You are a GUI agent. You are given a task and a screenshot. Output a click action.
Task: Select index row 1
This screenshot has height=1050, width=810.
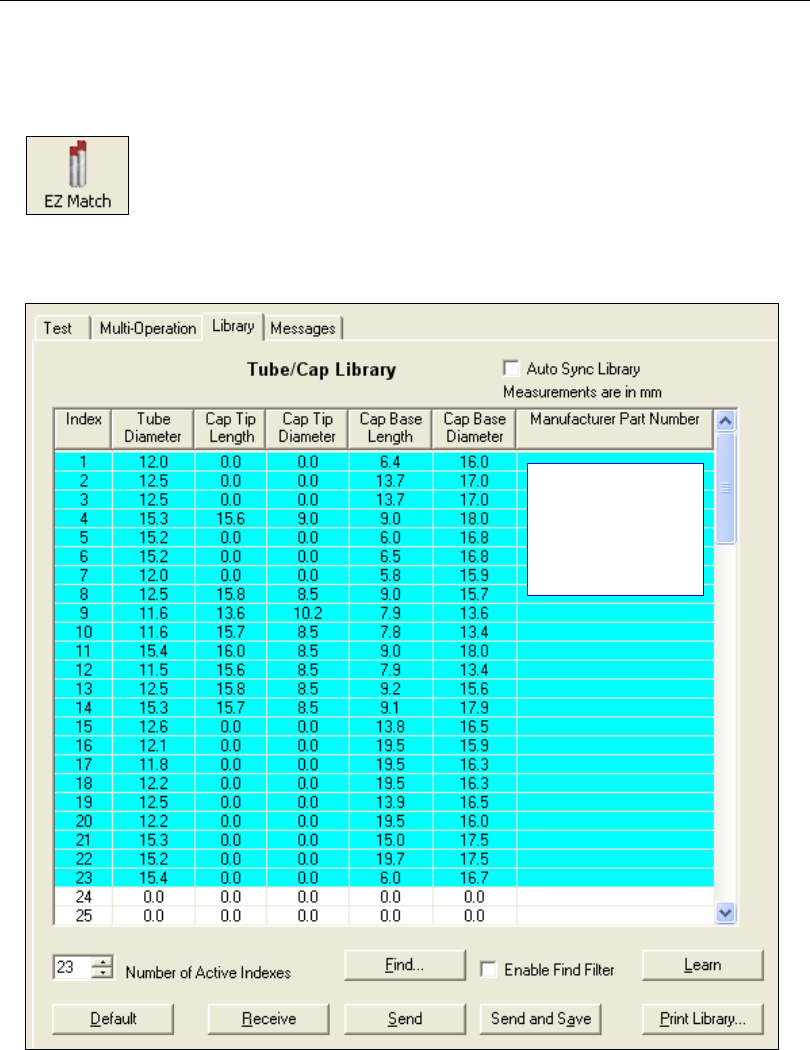[x=384, y=462]
